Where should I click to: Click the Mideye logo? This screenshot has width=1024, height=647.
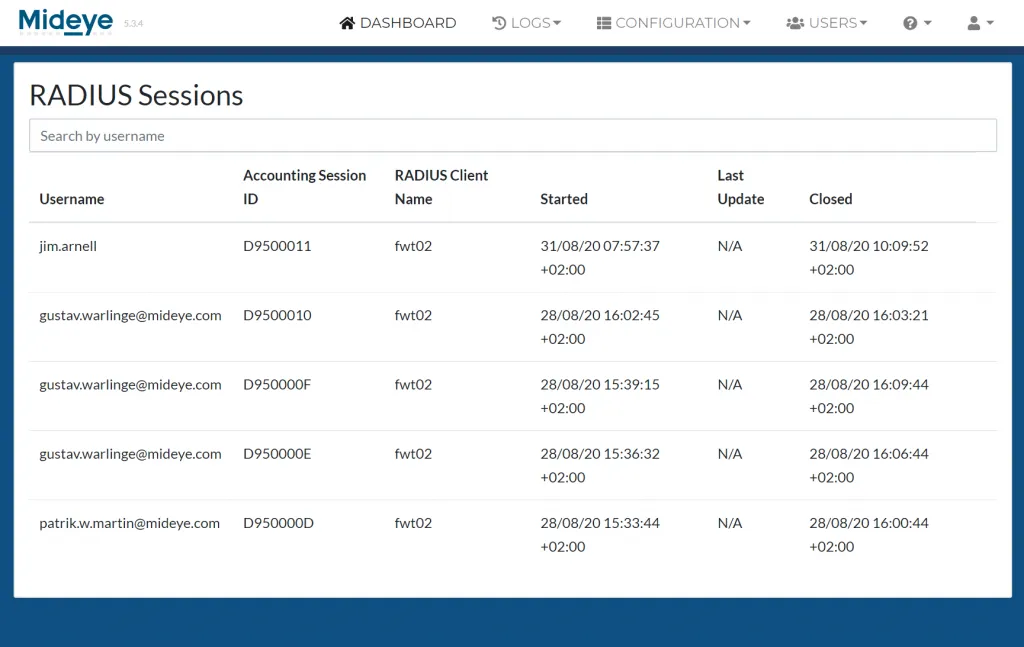tap(64, 20)
